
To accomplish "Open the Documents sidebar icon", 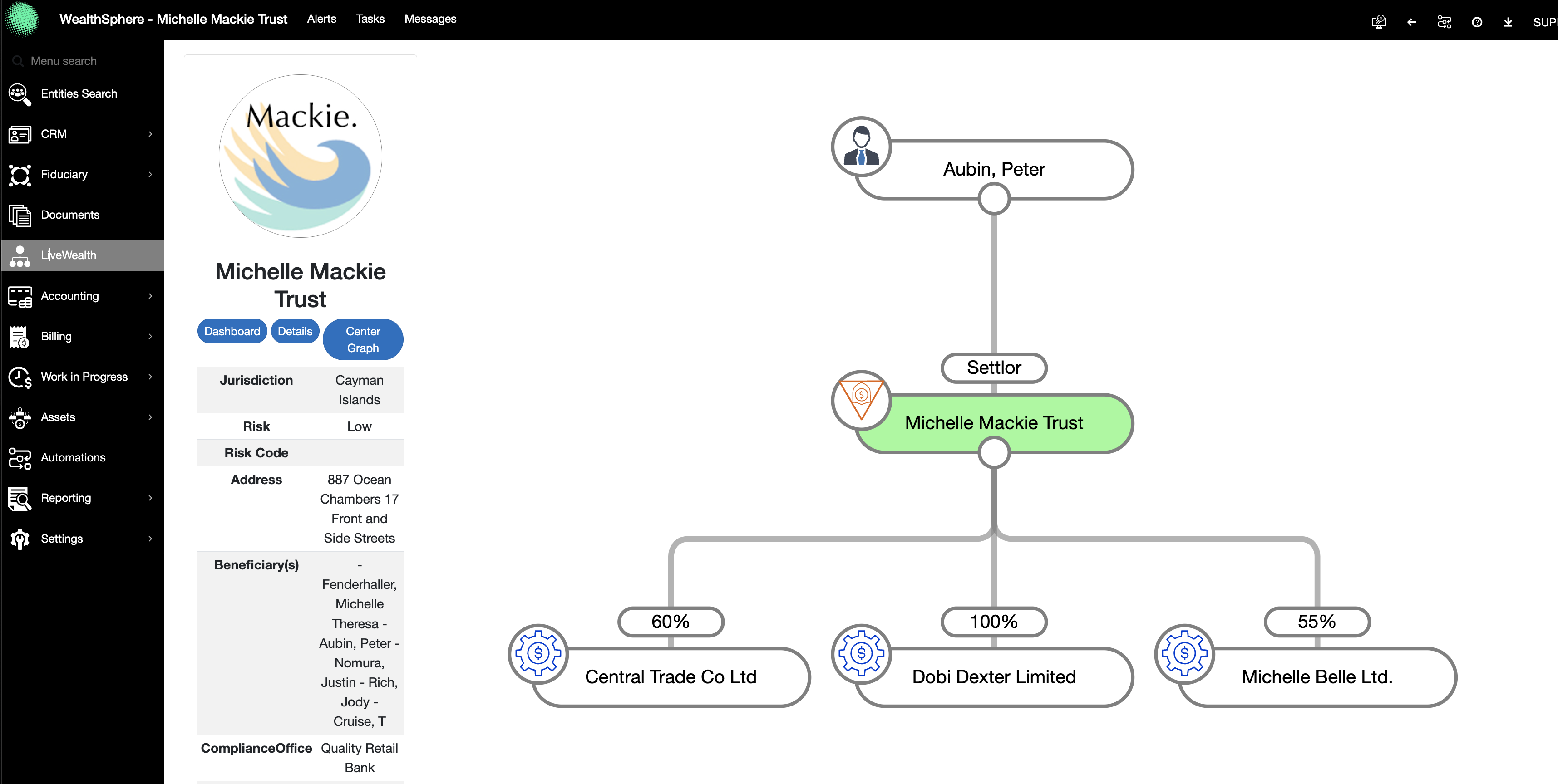I will (20, 215).
